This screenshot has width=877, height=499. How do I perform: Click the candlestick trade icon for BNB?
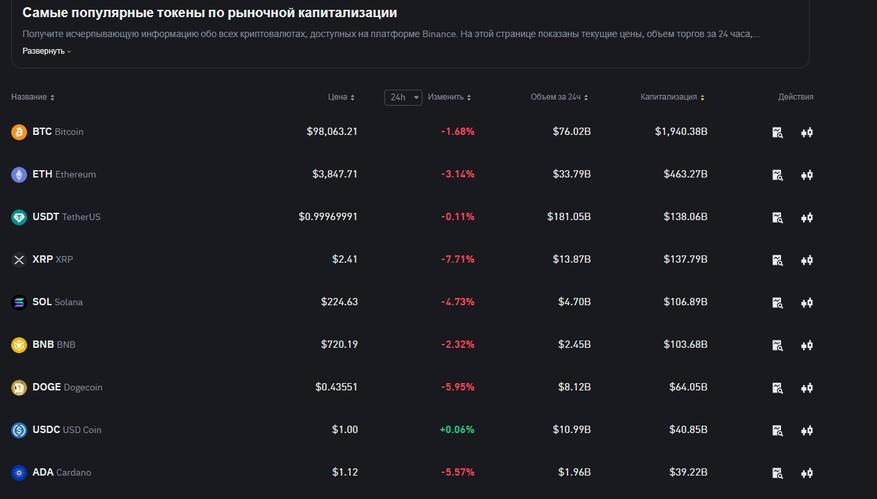[x=807, y=345]
